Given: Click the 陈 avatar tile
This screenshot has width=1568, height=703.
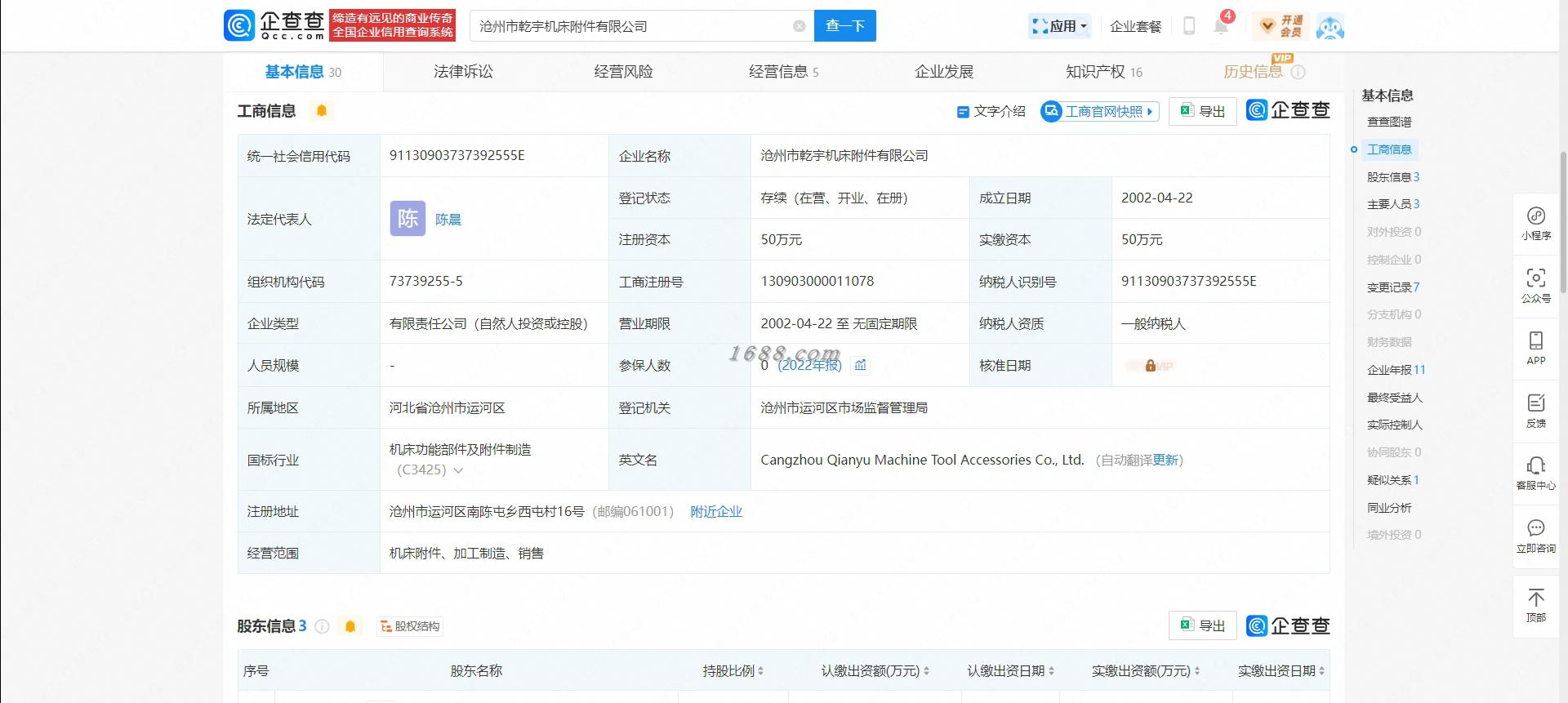Looking at the screenshot, I should point(408,218).
